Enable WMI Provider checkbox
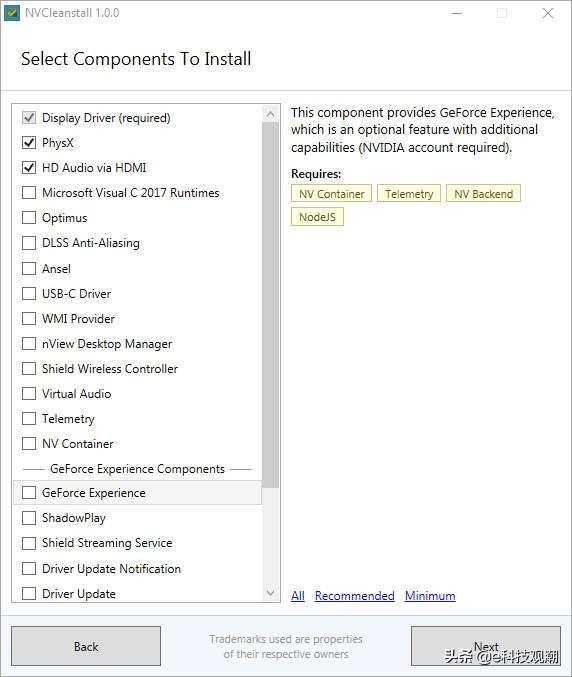This screenshot has width=572, height=677. point(29,319)
